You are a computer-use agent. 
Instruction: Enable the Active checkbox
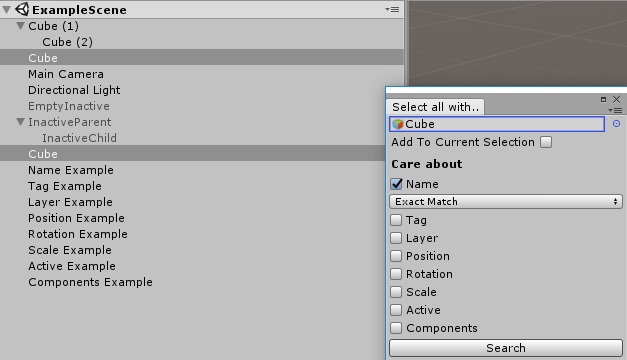[x=396, y=310]
